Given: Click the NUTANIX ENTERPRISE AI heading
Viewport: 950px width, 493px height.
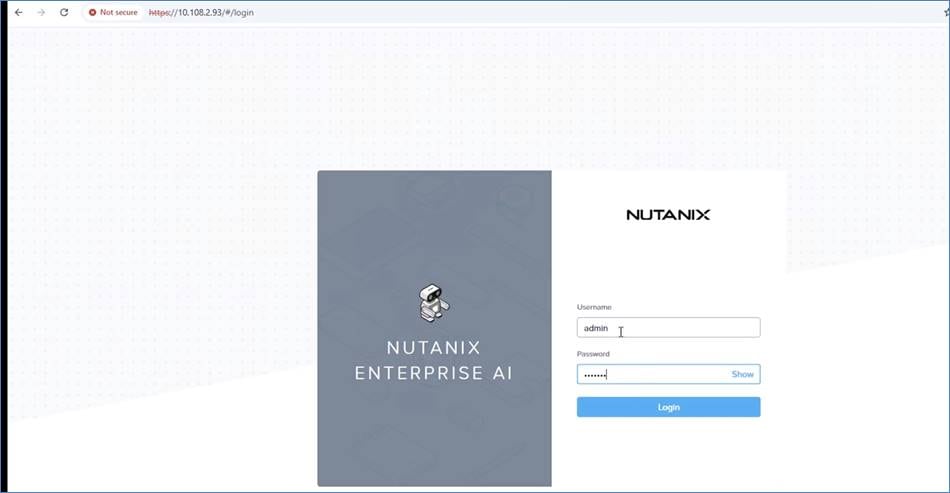Looking at the screenshot, I should (434, 360).
